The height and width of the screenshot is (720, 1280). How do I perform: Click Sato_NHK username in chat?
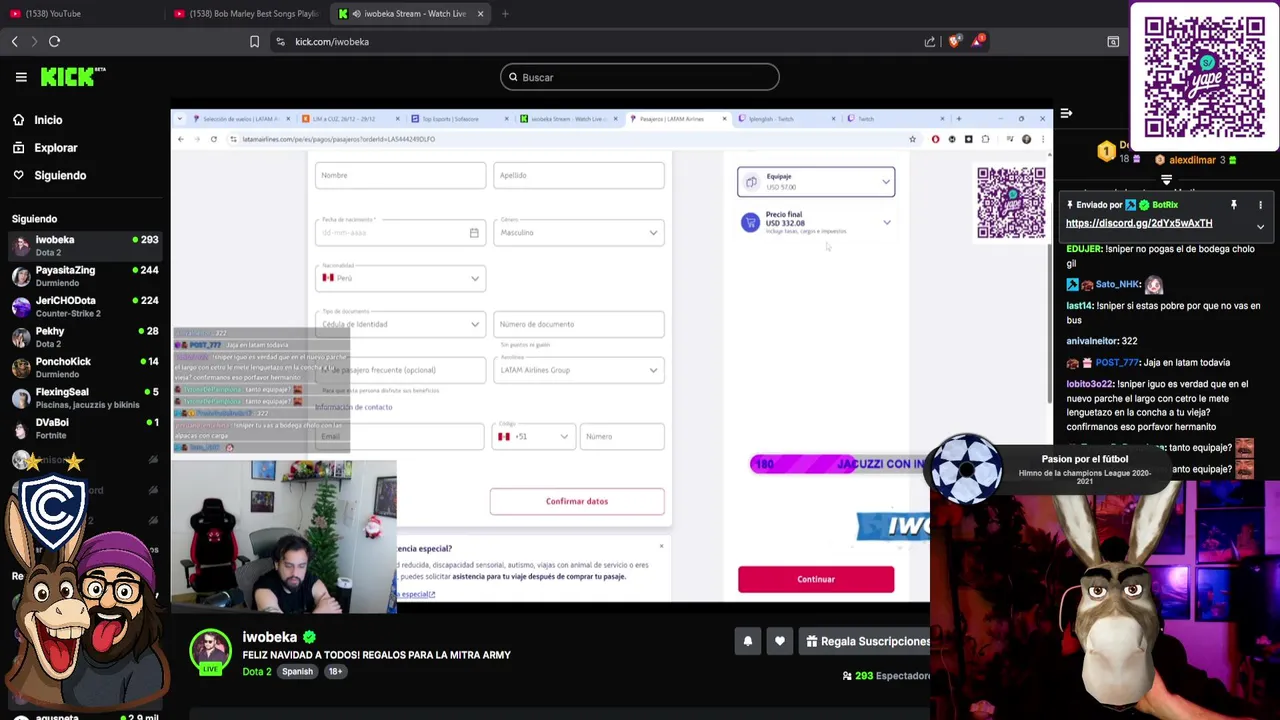coord(1118,284)
